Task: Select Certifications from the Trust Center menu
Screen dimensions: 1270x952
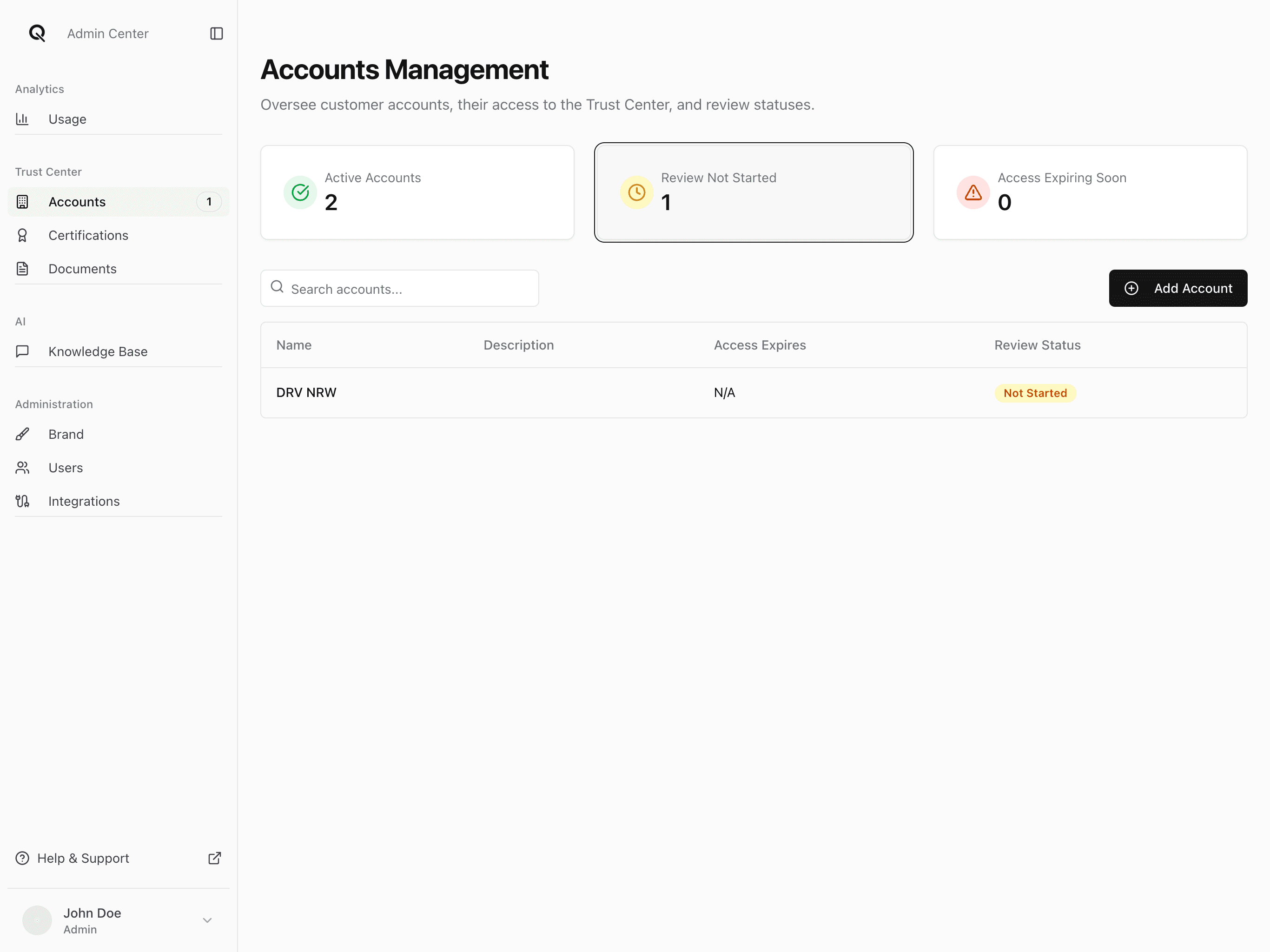Action: [x=88, y=235]
